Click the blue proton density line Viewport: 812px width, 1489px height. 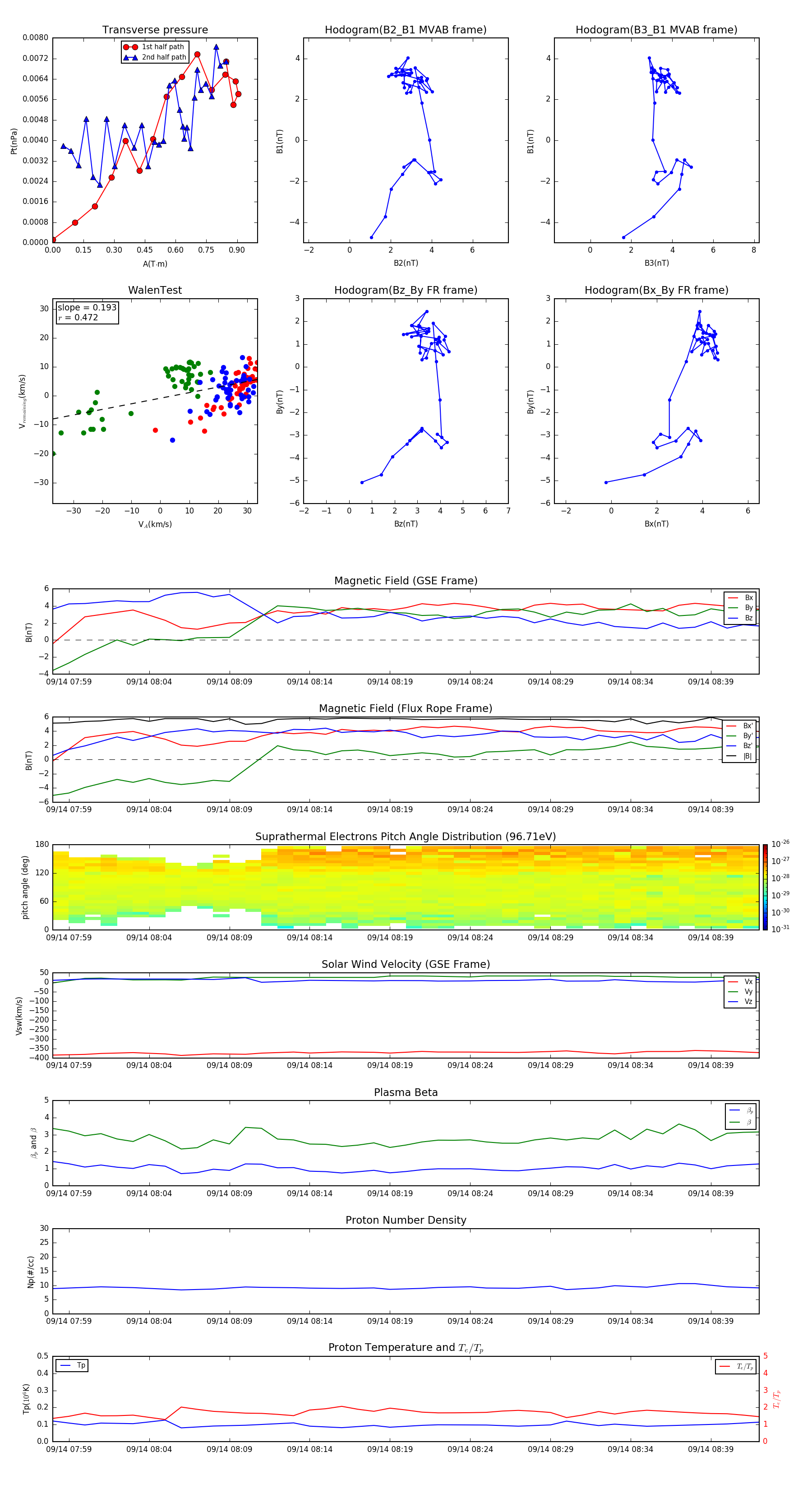coord(406,1288)
